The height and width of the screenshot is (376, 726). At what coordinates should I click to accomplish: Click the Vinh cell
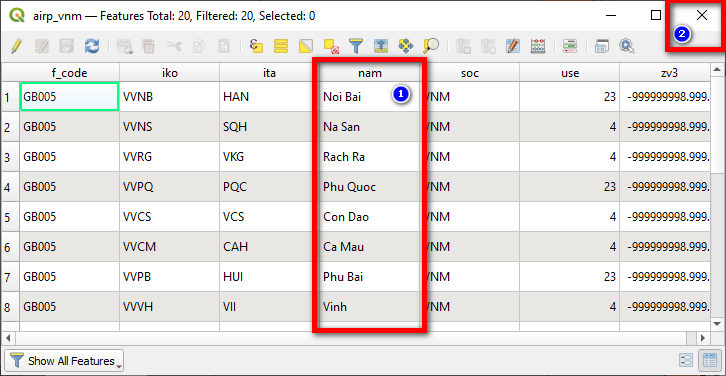(x=369, y=307)
